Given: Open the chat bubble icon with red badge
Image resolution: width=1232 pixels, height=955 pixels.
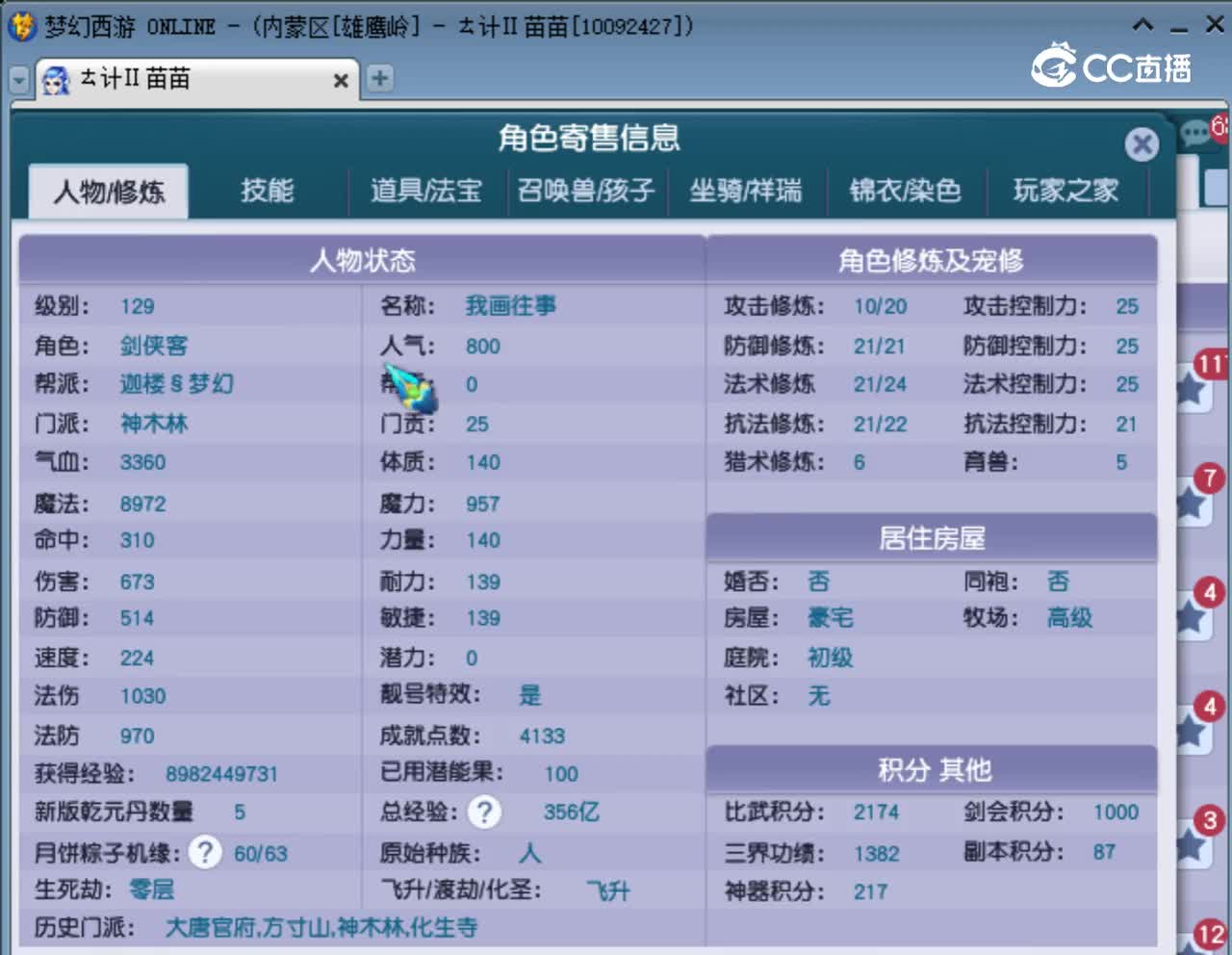Looking at the screenshot, I should tap(1196, 133).
